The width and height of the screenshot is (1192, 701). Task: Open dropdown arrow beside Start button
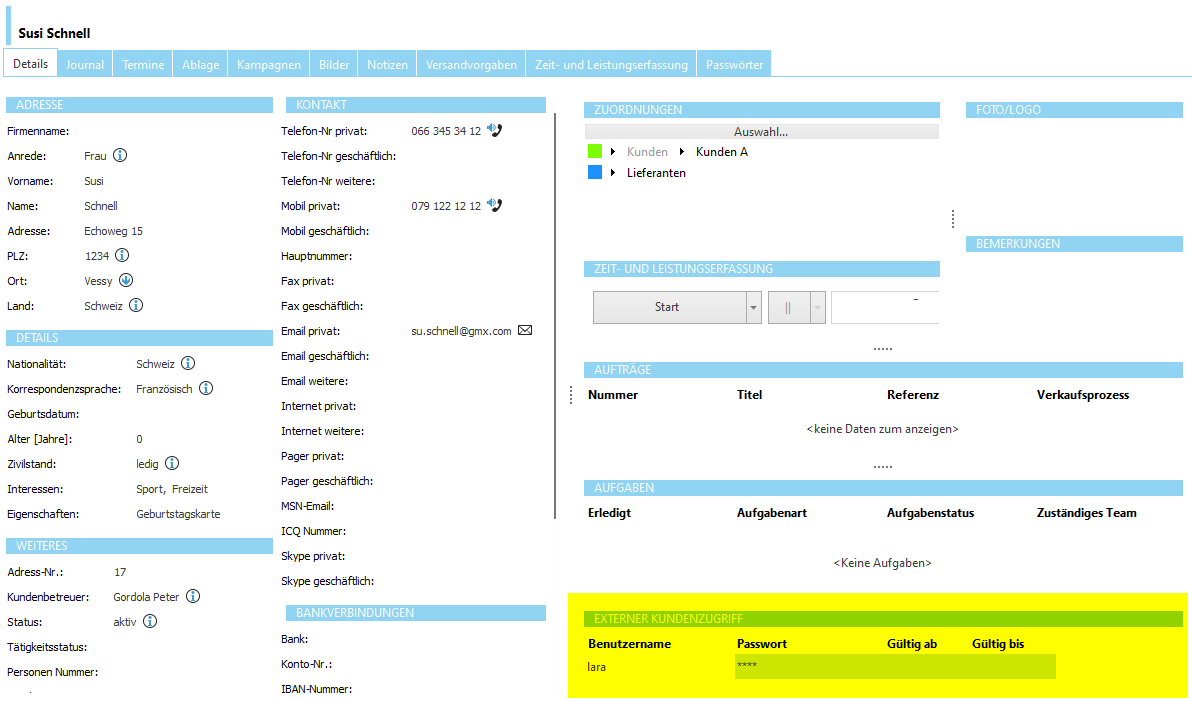754,308
